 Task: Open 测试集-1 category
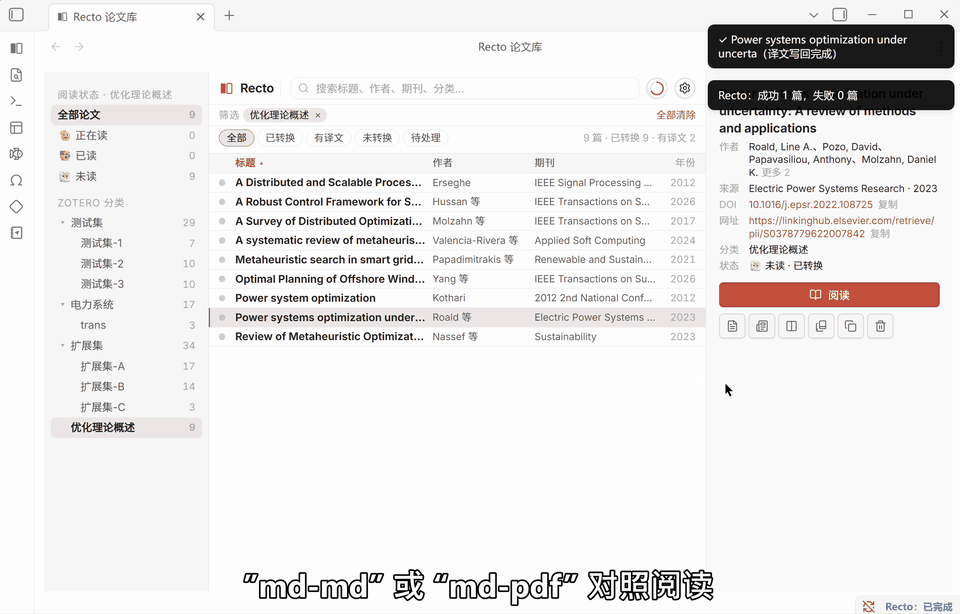(x=126, y=243)
